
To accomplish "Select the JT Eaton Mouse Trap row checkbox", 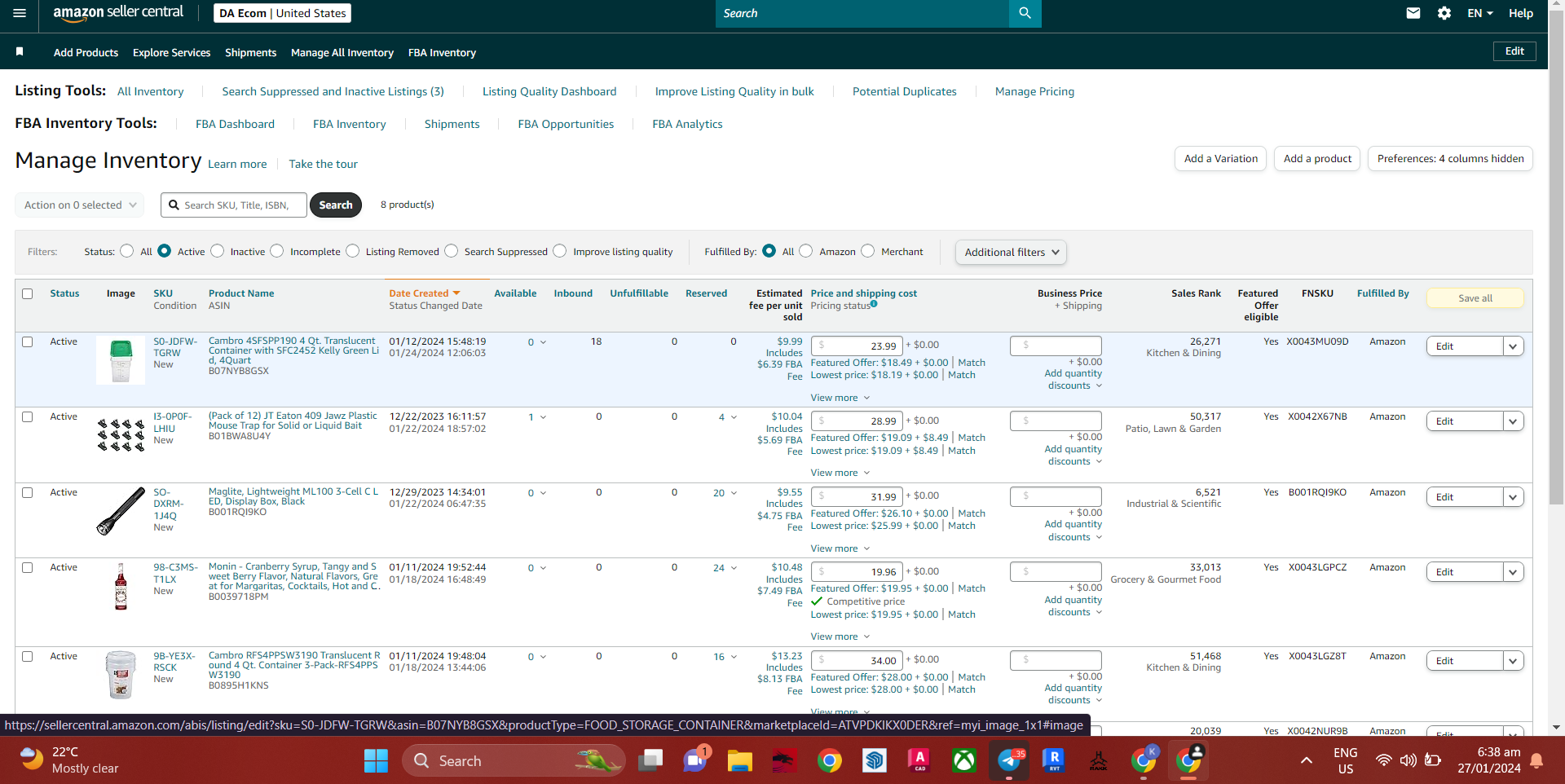I will (28, 416).
